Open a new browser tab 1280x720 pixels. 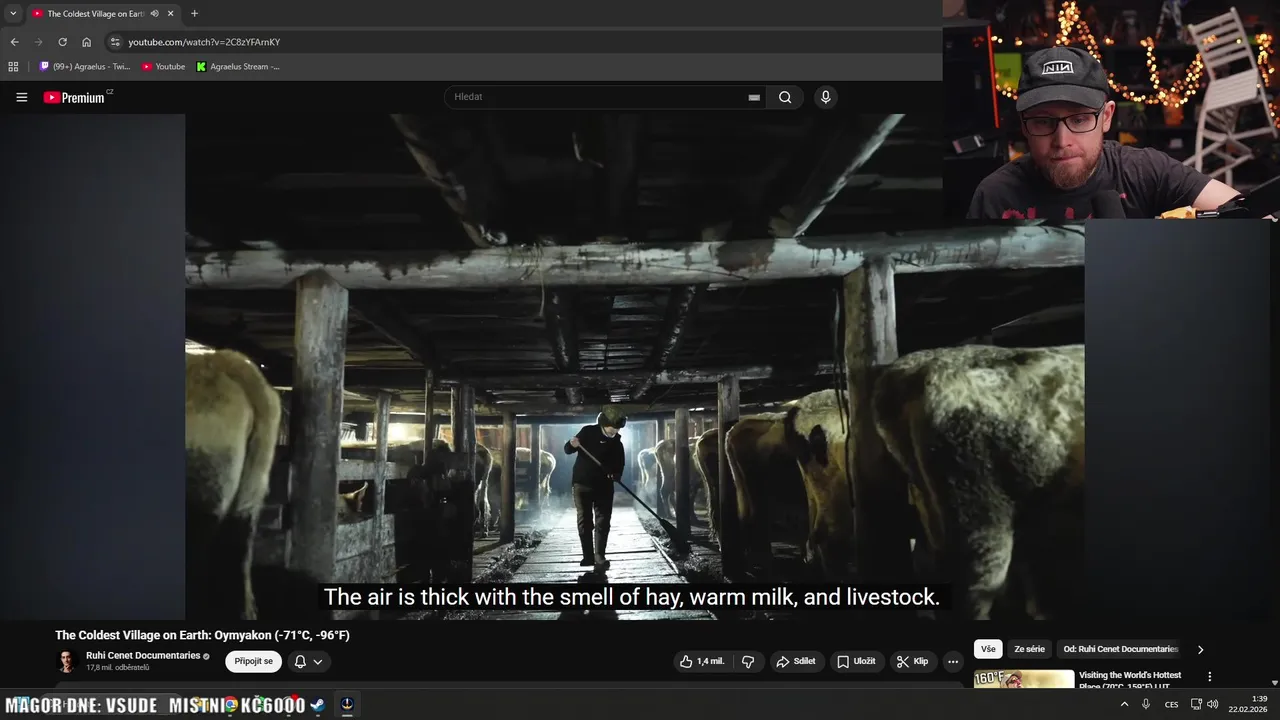pos(194,13)
